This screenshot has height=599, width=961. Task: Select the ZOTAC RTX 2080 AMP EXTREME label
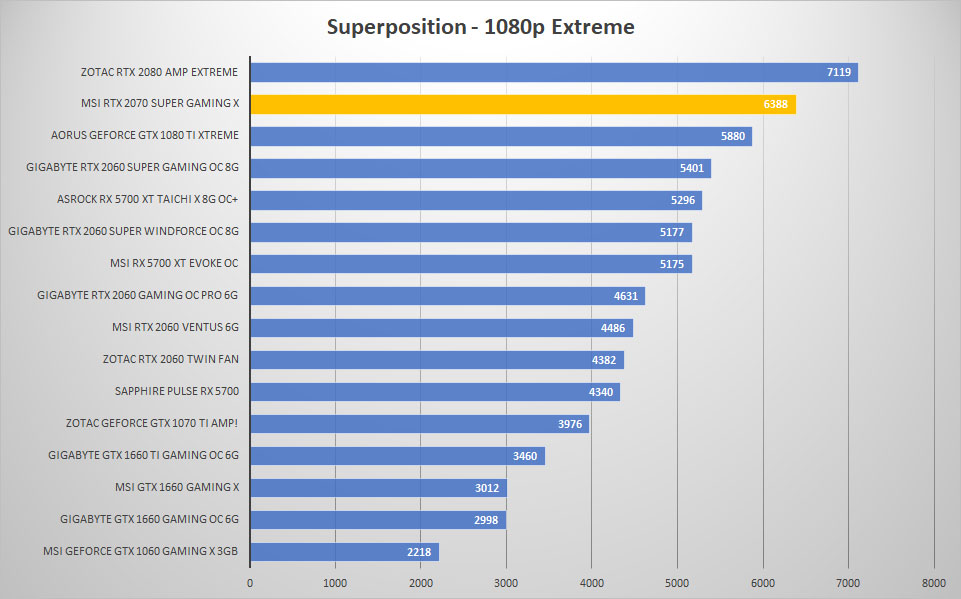click(x=159, y=72)
